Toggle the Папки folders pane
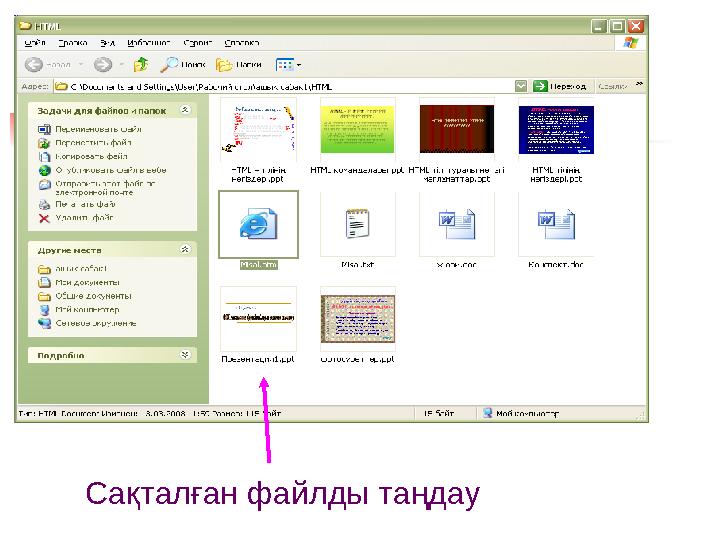This screenshot has height=540, width=720. pos(239,65)
